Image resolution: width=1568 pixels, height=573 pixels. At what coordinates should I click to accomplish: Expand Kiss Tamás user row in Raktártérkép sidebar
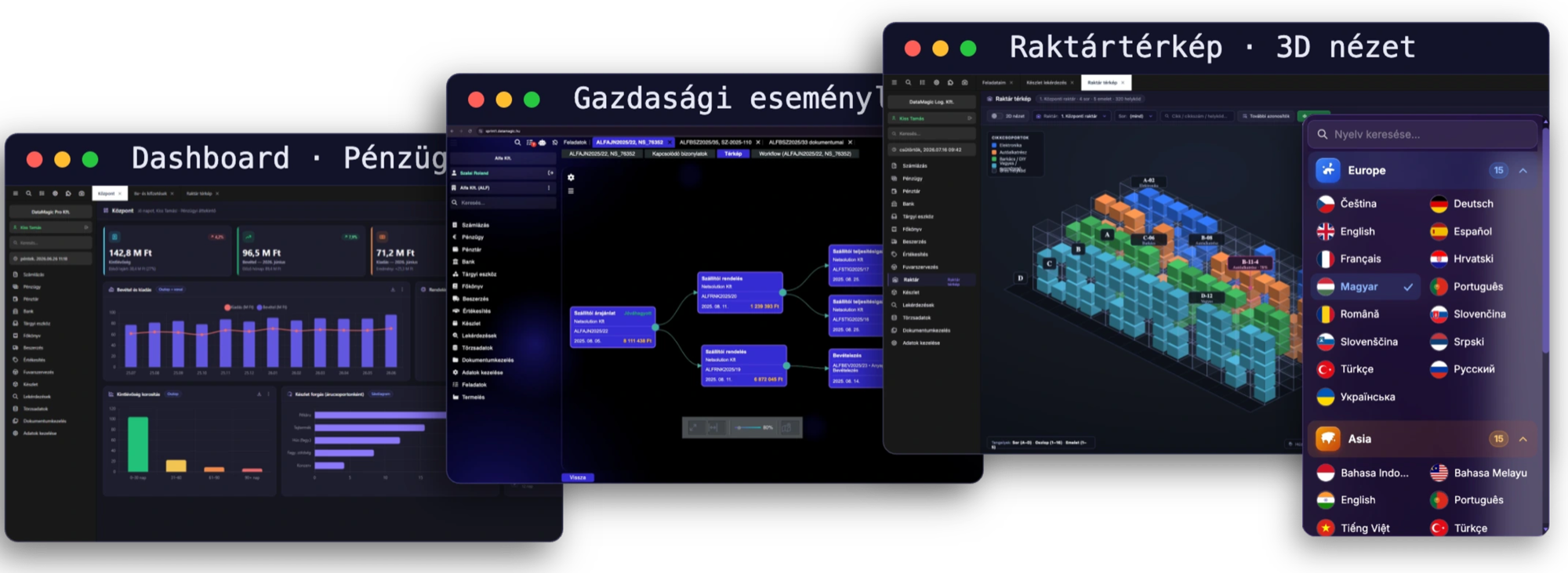(x=931, y=118)
